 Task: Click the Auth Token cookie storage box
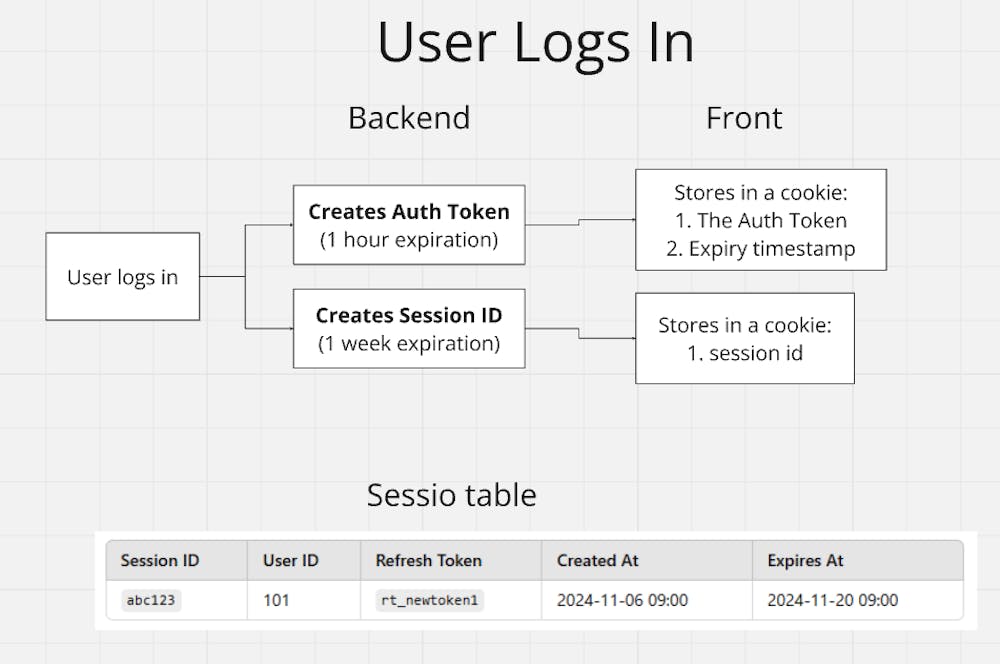761,219
